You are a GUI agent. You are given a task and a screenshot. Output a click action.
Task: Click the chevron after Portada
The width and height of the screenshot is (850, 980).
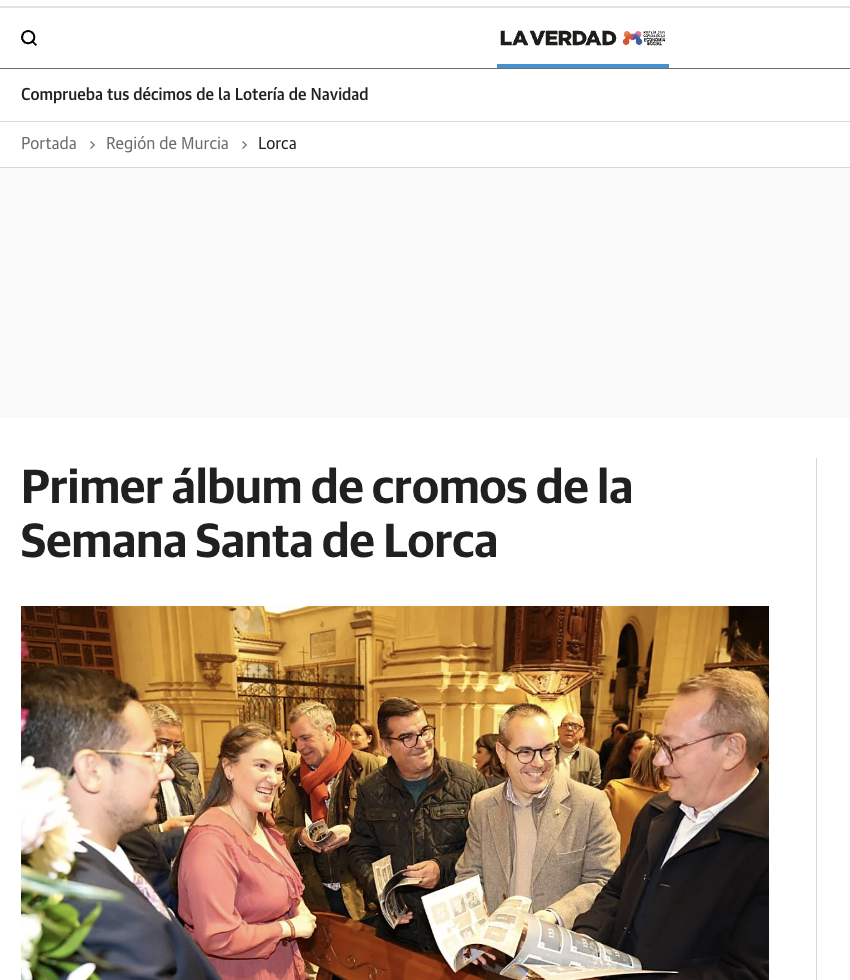pyautogui.click(x=92, y=145)
